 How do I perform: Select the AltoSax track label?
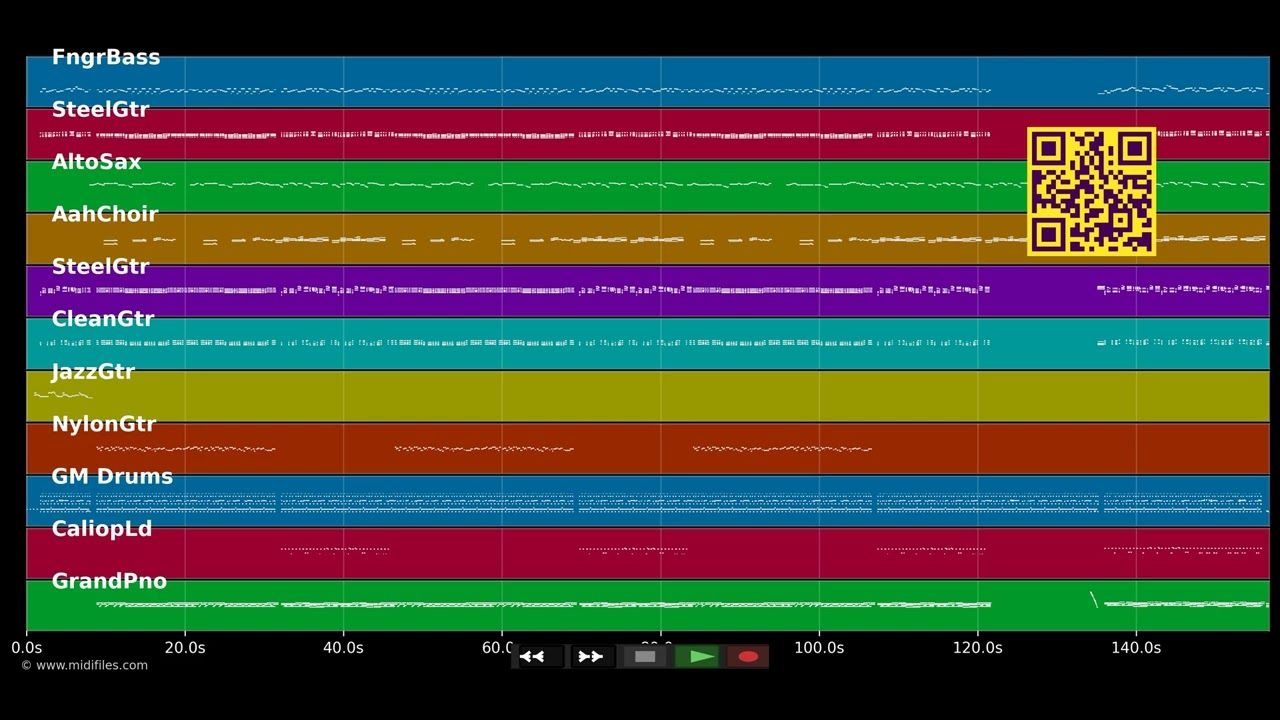pyautogui.click(x=96, y=162)
